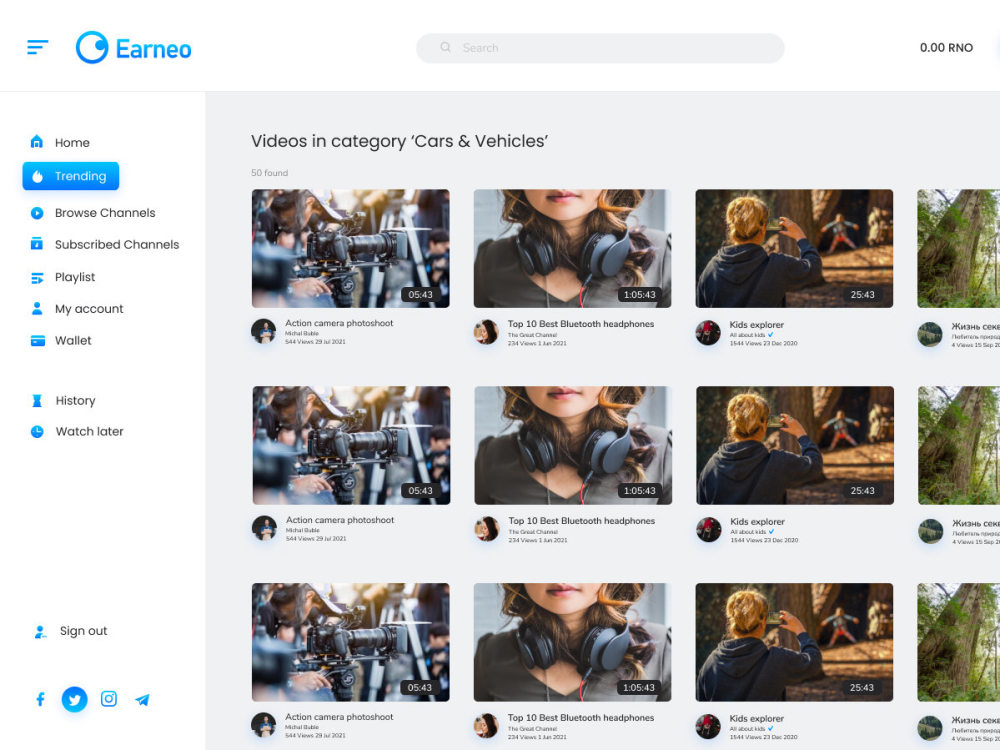The height and width of the screenshot is (750, 1000).
Task: Click the Sign out person icon
Action: [x=40, y=631]
